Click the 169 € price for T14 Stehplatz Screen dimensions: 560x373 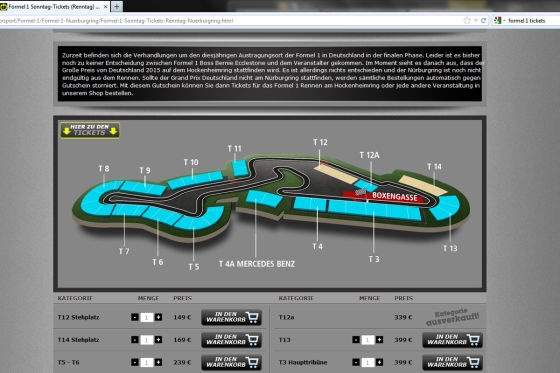click(x=182, y=340)
